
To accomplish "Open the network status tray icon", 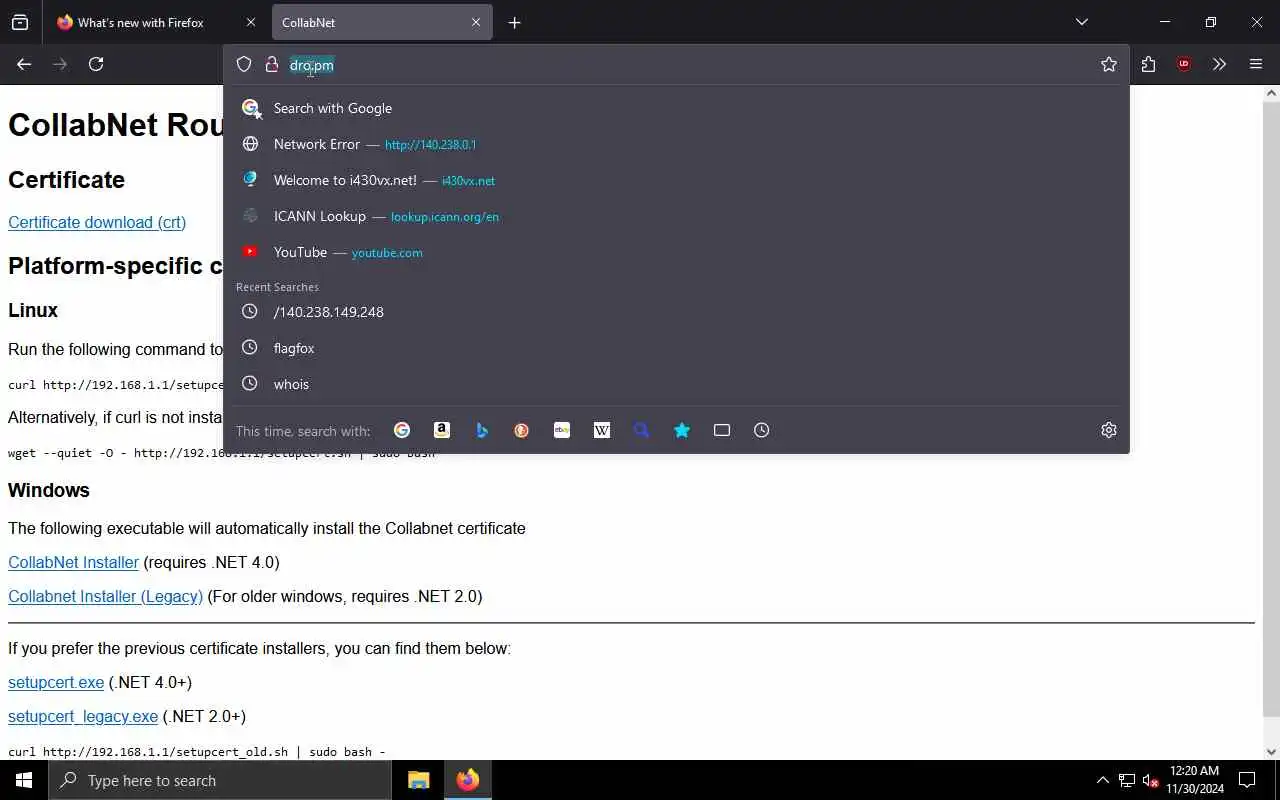I will pos(1127,780).
